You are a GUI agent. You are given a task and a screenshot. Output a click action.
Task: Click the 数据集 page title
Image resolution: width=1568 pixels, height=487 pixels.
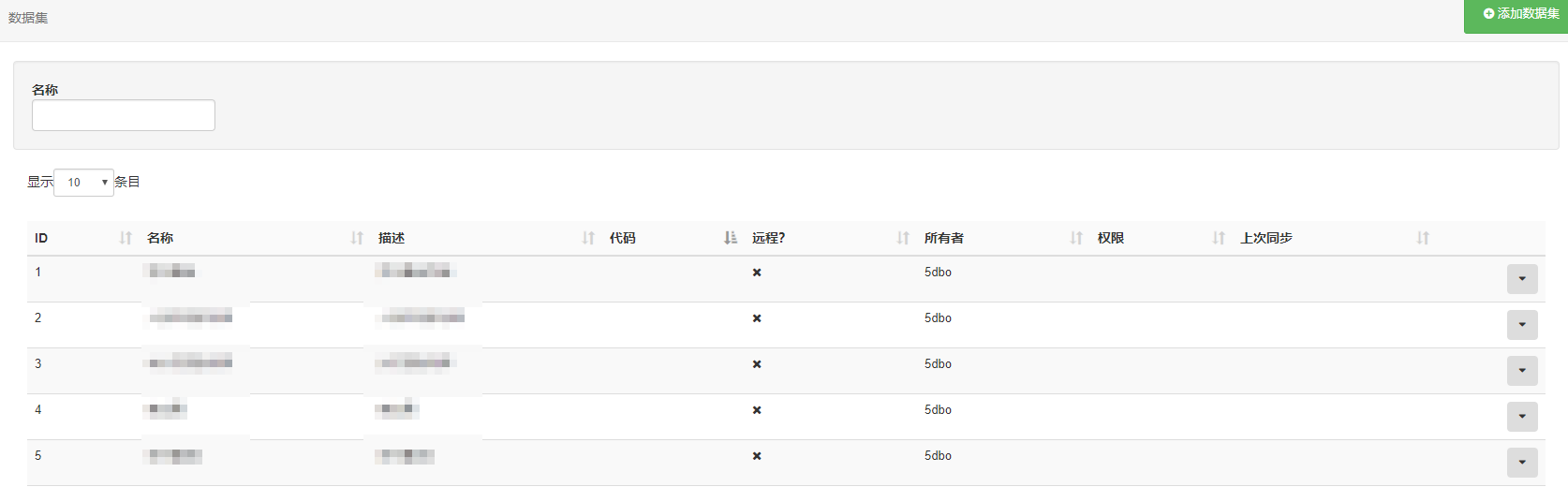tap(28, 18)
